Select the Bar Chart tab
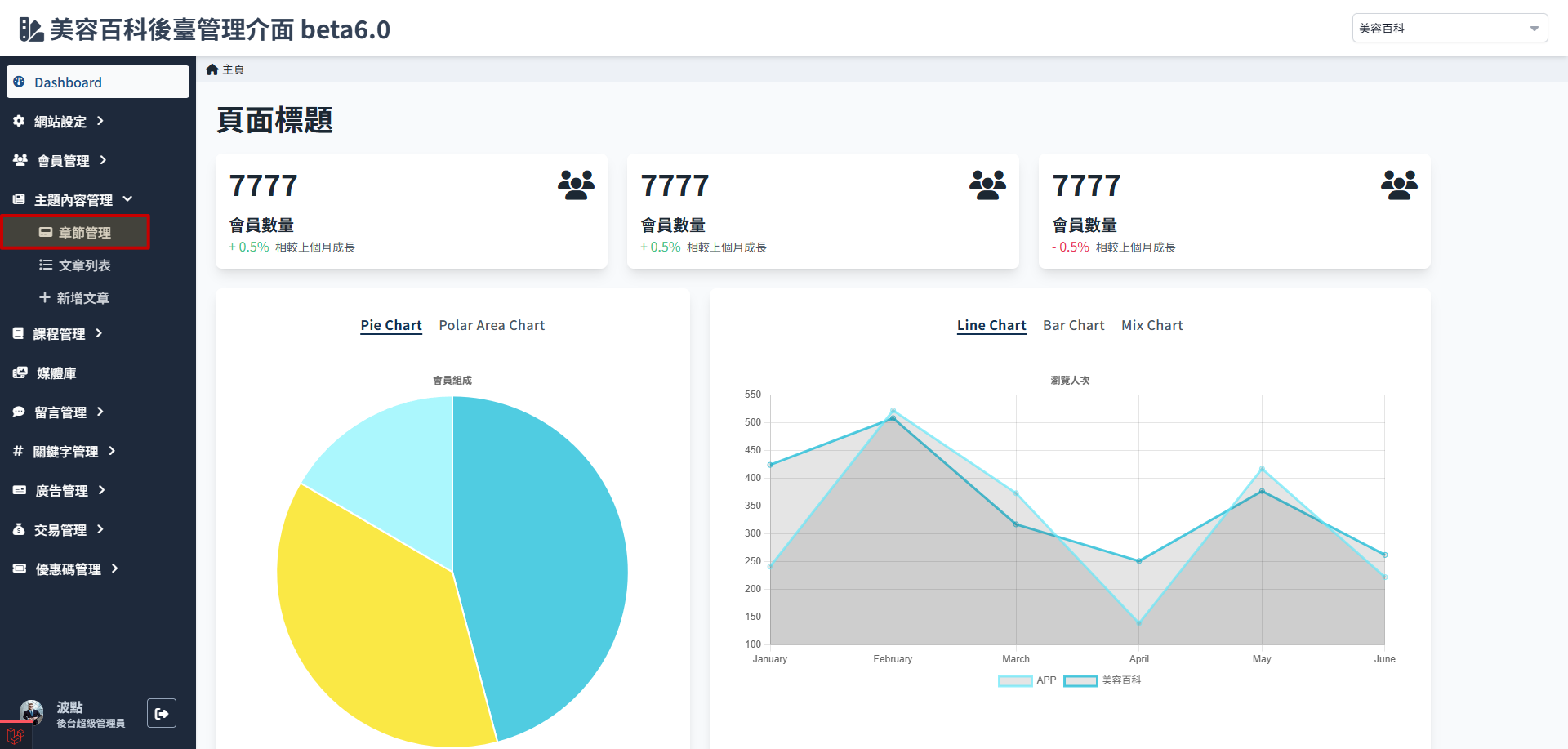This screenshot has height=749, width=1568. point(1074,325)
